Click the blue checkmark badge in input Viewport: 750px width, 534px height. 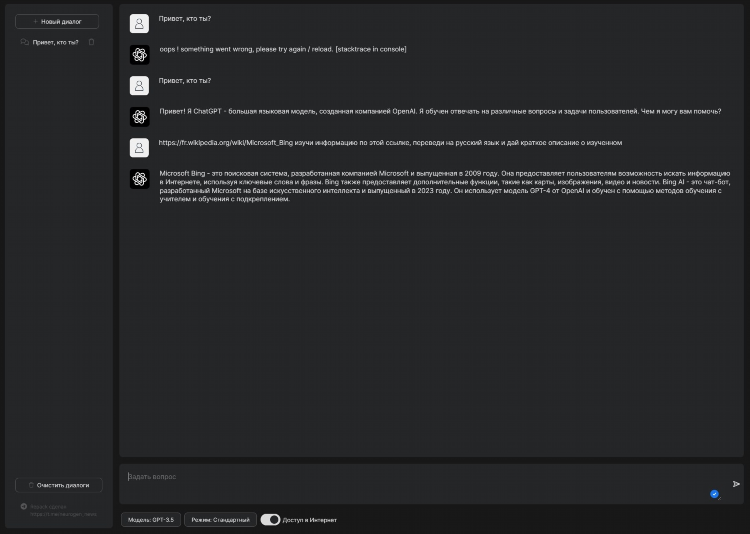click(x=714, y=494)
